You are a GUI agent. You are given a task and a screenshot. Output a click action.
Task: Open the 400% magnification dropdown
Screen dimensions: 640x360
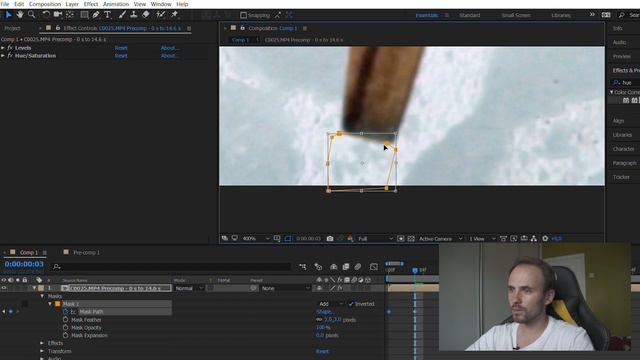pyautogui.click(x=256, y=238)
